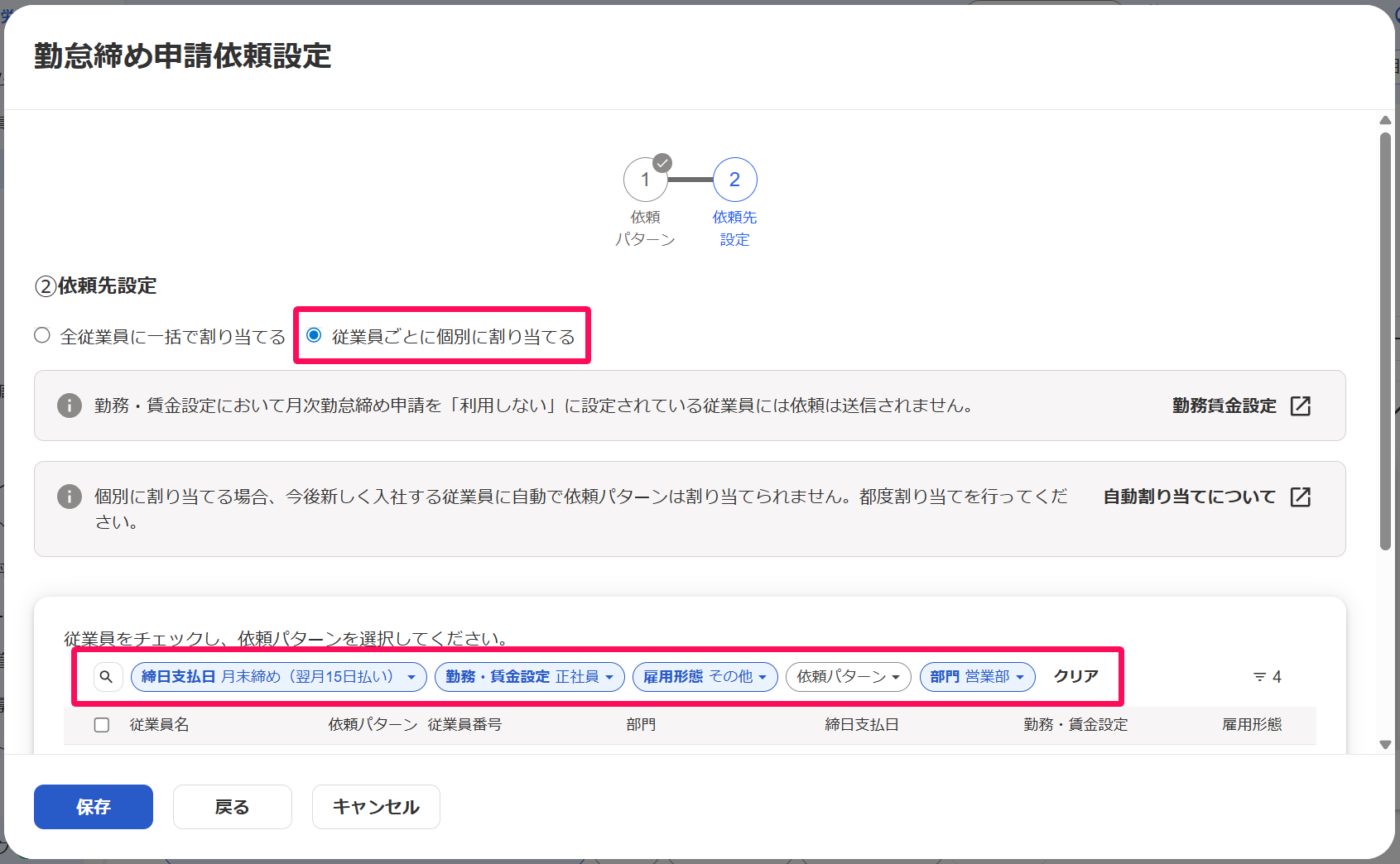Select 全従業員に一括で割り当てる radio button

tap(42, 335)
